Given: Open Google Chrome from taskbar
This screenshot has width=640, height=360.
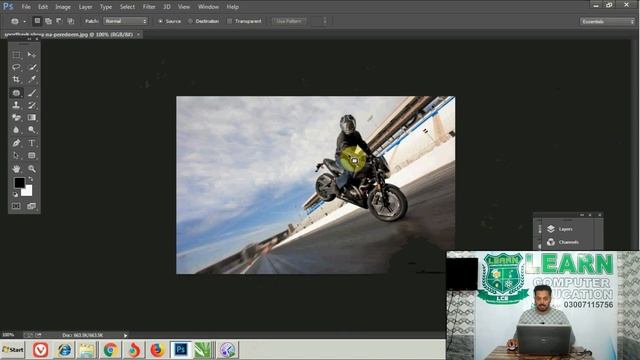Looking at the screenshot, I should [x=111, y=350].
